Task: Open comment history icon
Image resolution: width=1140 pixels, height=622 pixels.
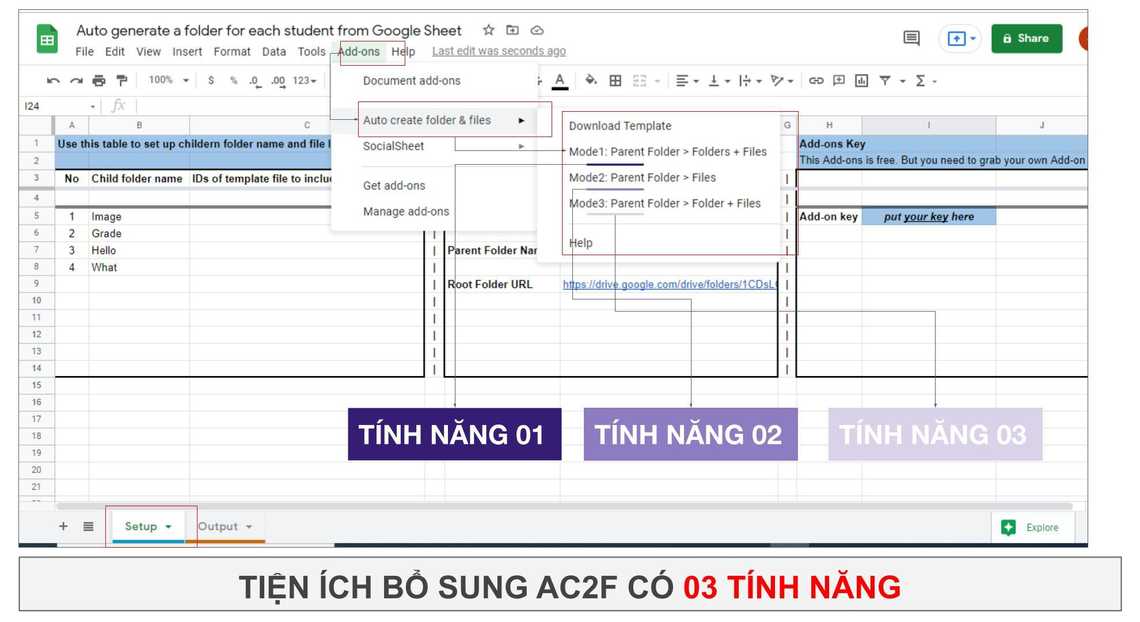Action: point(911,39)
